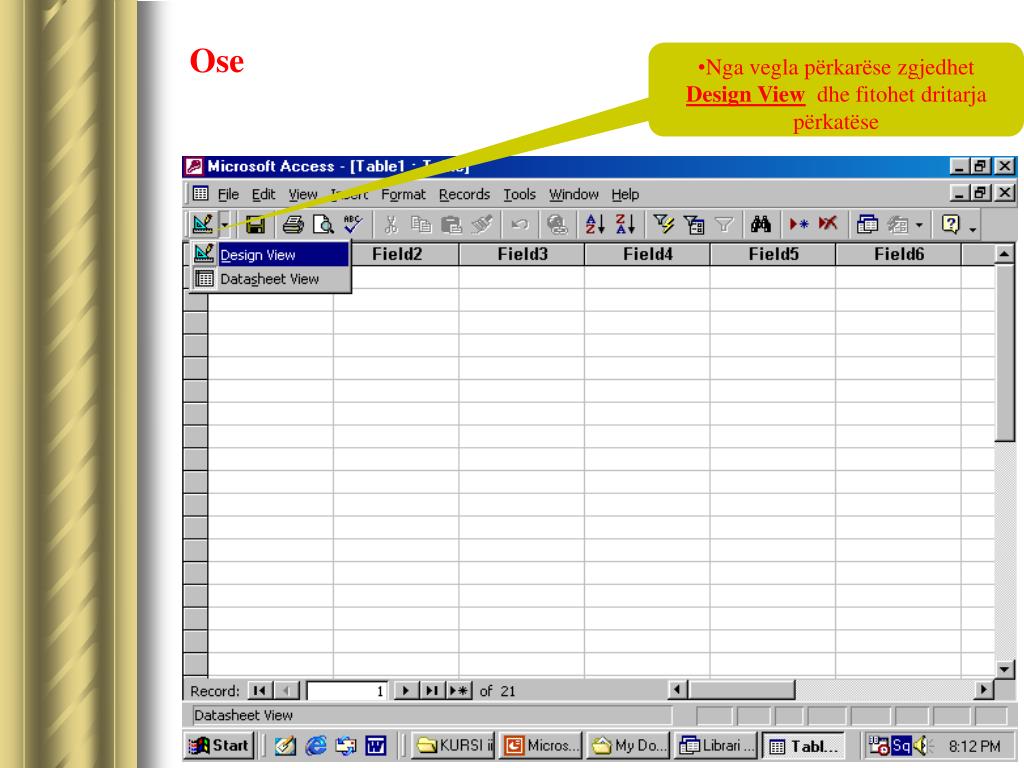
Task: Open the Format menu
Action: point(403,195)
